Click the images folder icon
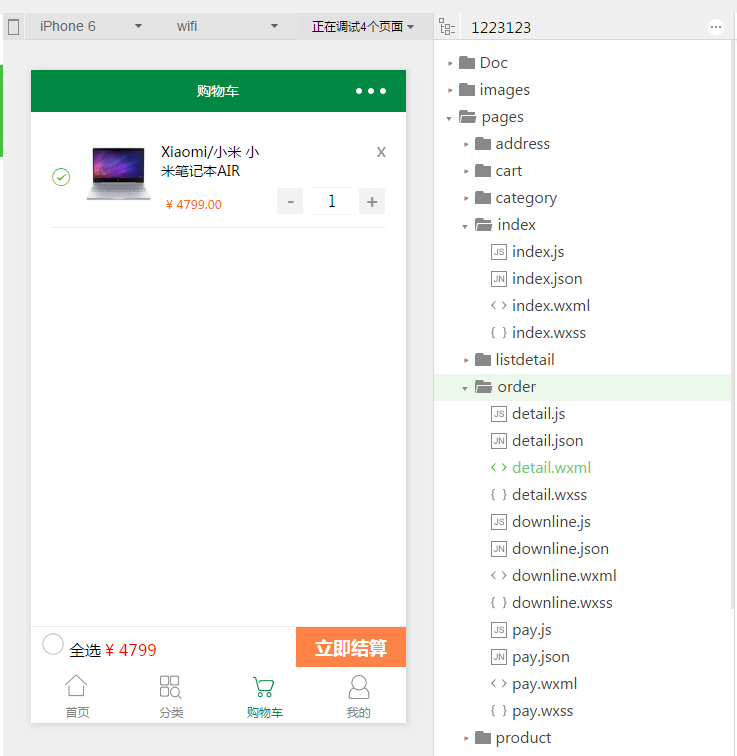The image size is (737, 756). coord(467,89)
